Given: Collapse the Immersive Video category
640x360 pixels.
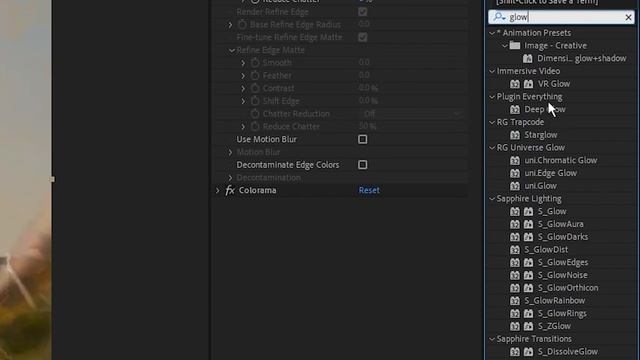Looking at the screenshot, I should click(x=492, y=71).
